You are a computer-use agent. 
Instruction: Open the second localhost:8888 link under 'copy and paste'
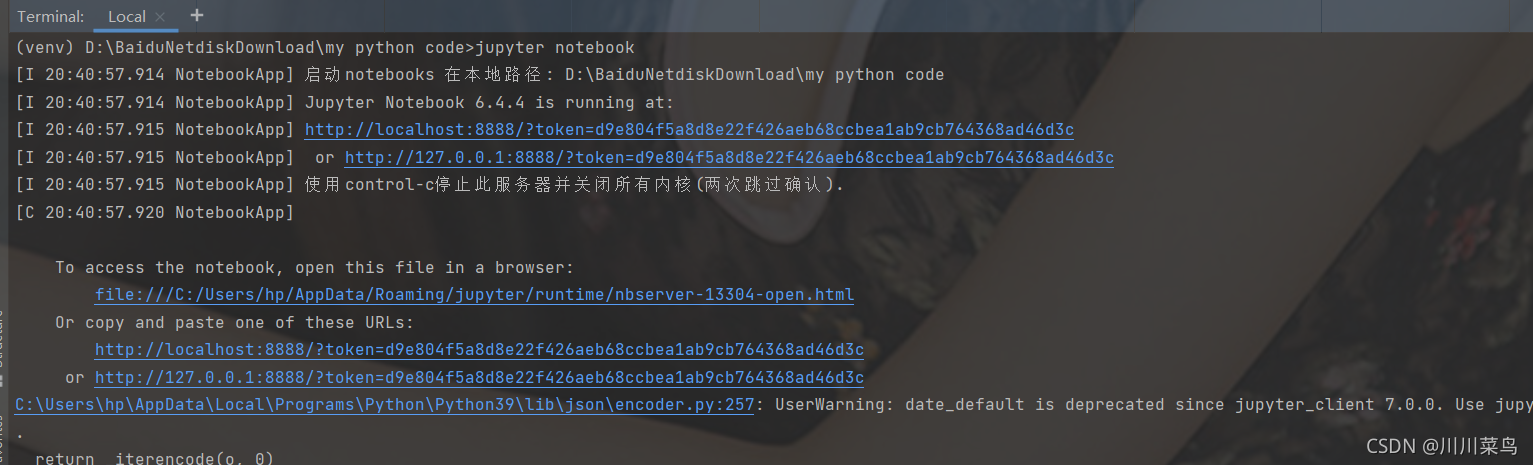tap(479, 350)
